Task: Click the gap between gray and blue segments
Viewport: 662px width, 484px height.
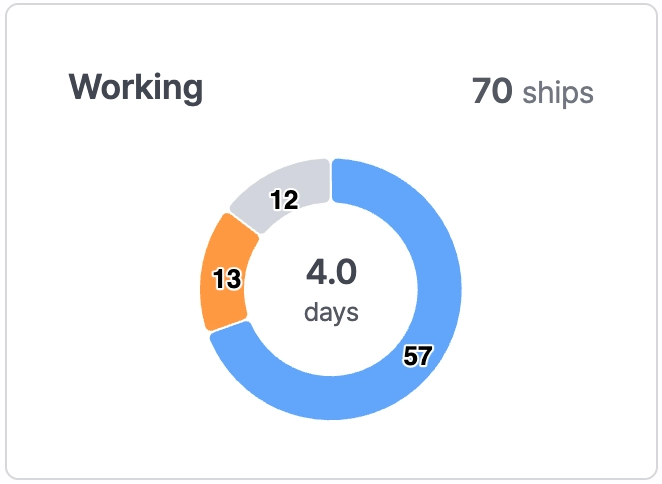Action: pos(330,180)
